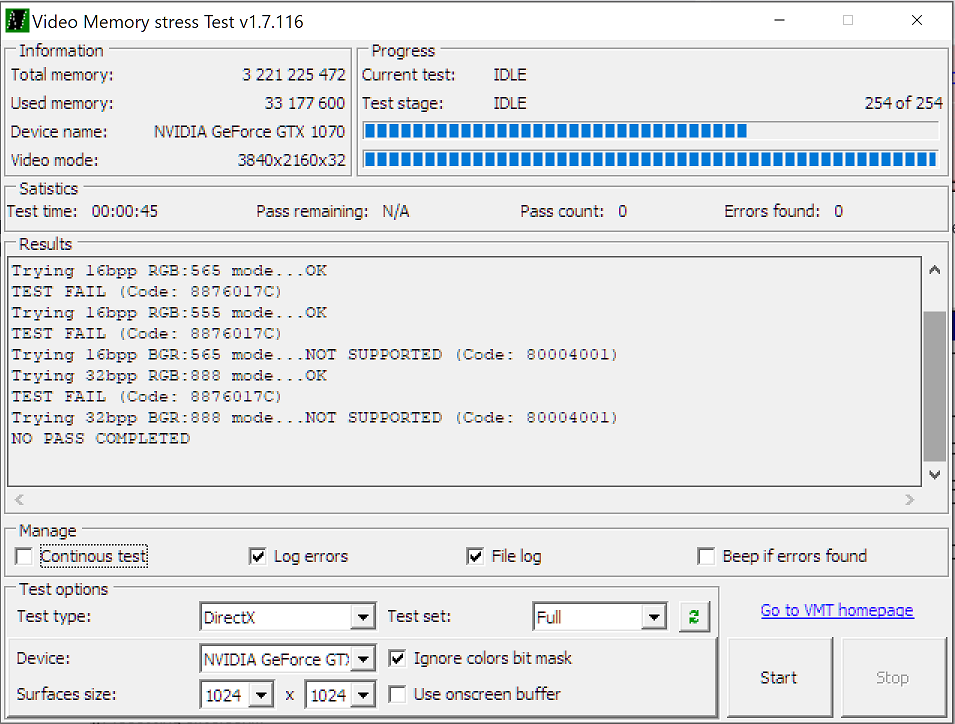Expand the Test set Full dropdown
Screen dimensions: 955x724
[654, 617]
